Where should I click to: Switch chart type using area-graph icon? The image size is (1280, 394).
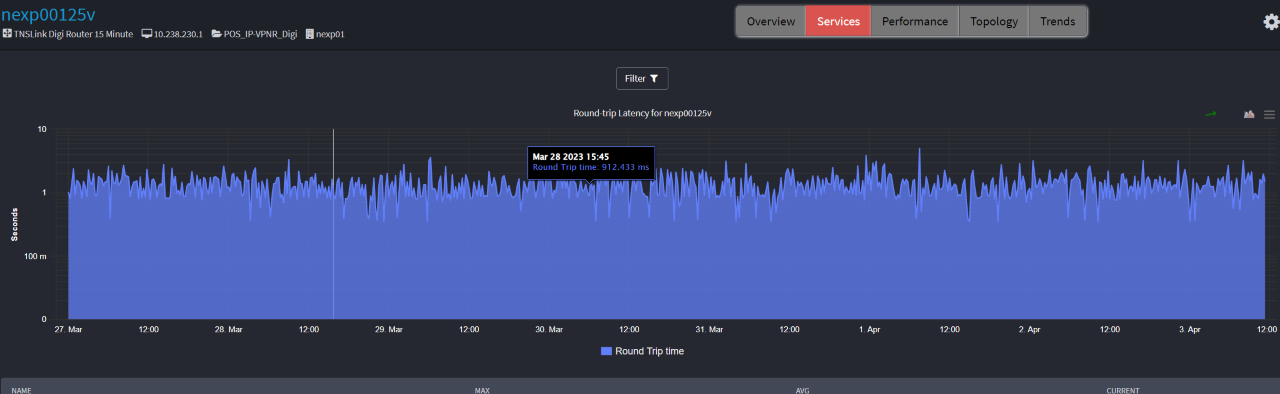(1249, 114)
